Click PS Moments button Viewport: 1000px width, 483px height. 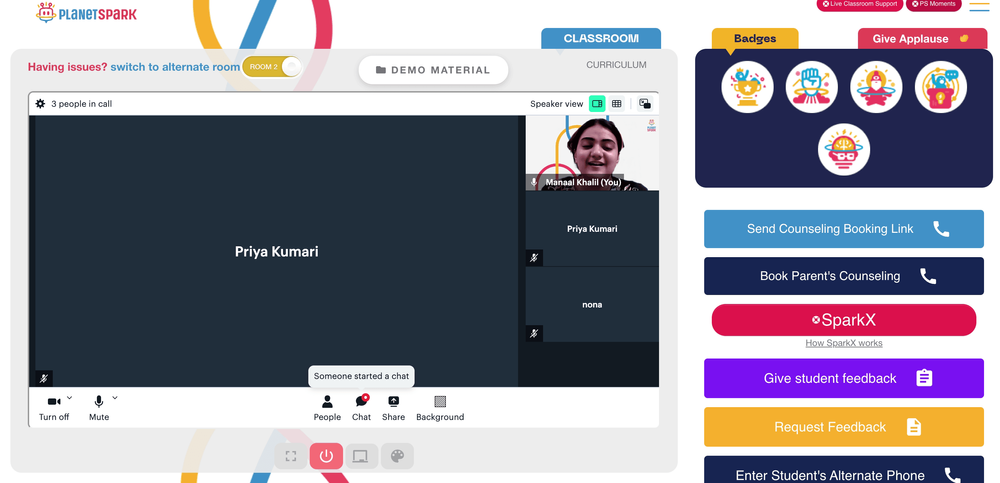(x=933, y=4)
